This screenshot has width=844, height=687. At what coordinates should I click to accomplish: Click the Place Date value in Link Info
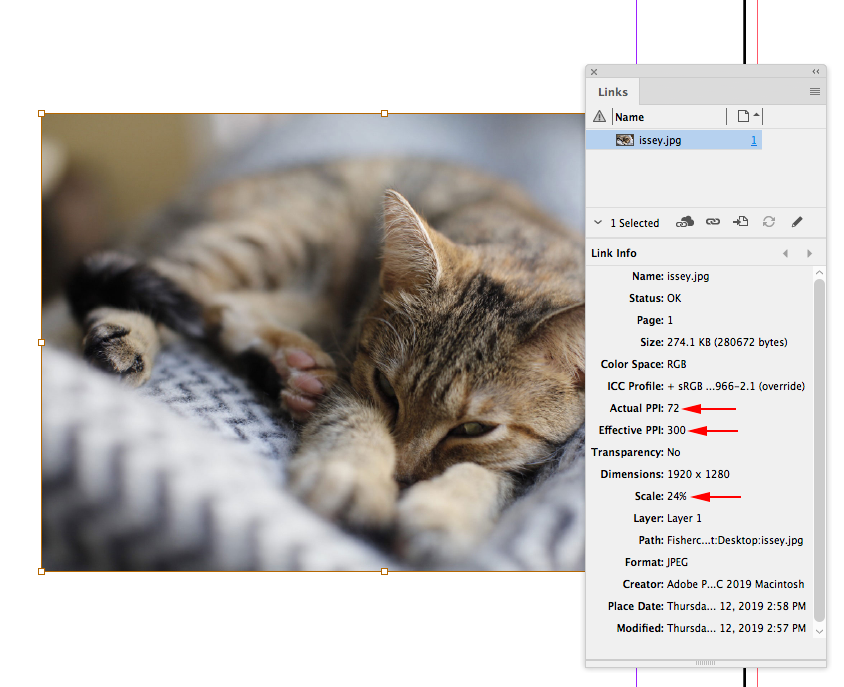[x=736, y=607]
